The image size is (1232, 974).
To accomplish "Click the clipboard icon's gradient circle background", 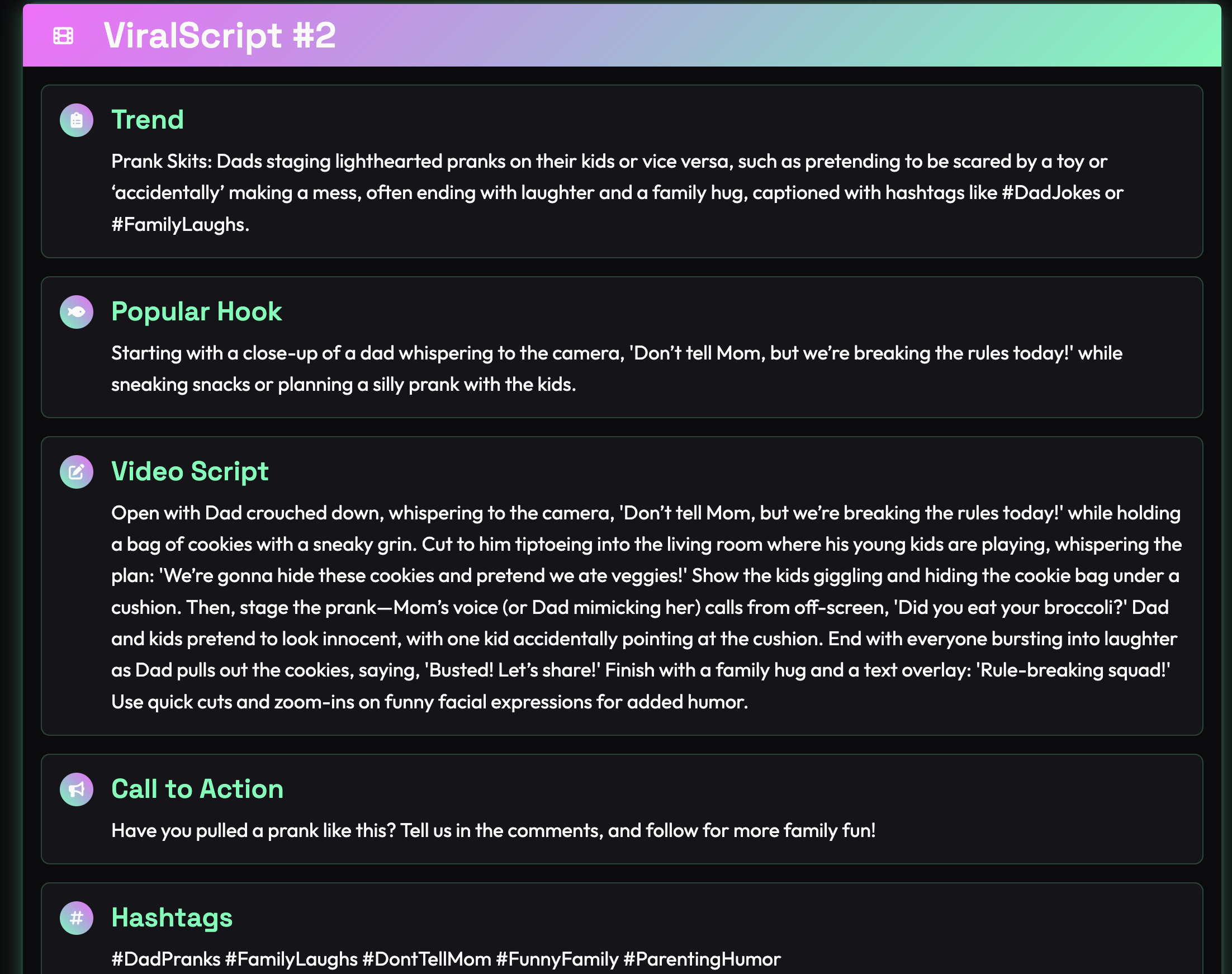I will [x=78, y=120].
